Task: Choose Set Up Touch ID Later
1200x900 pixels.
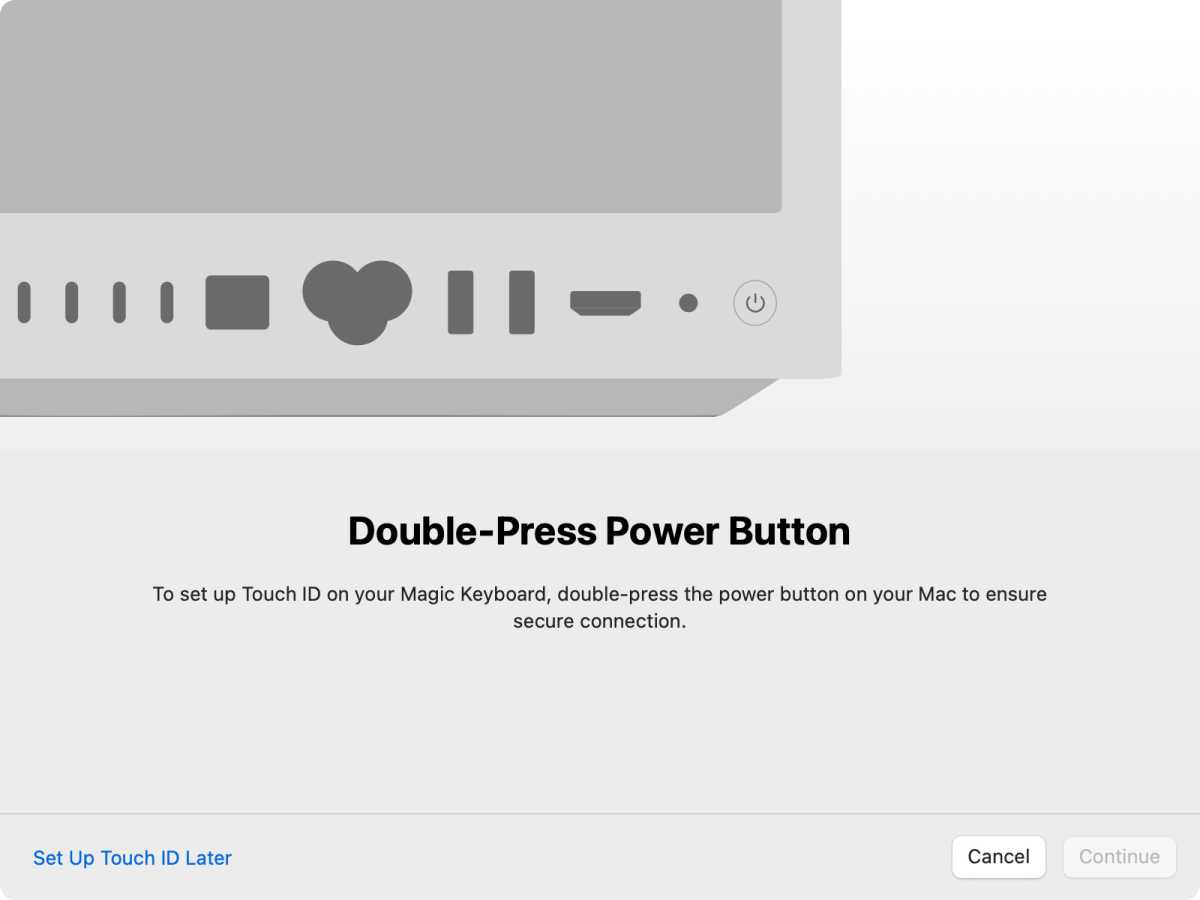Action: point(132,858)
